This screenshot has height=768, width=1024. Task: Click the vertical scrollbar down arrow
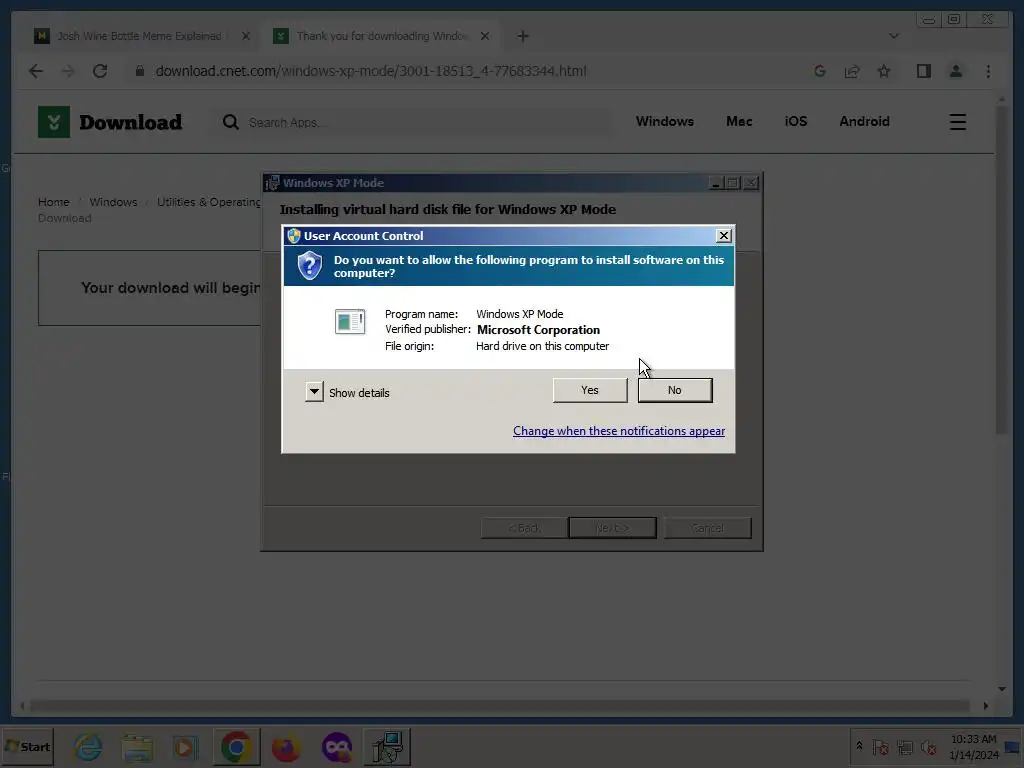[1002, 688]
